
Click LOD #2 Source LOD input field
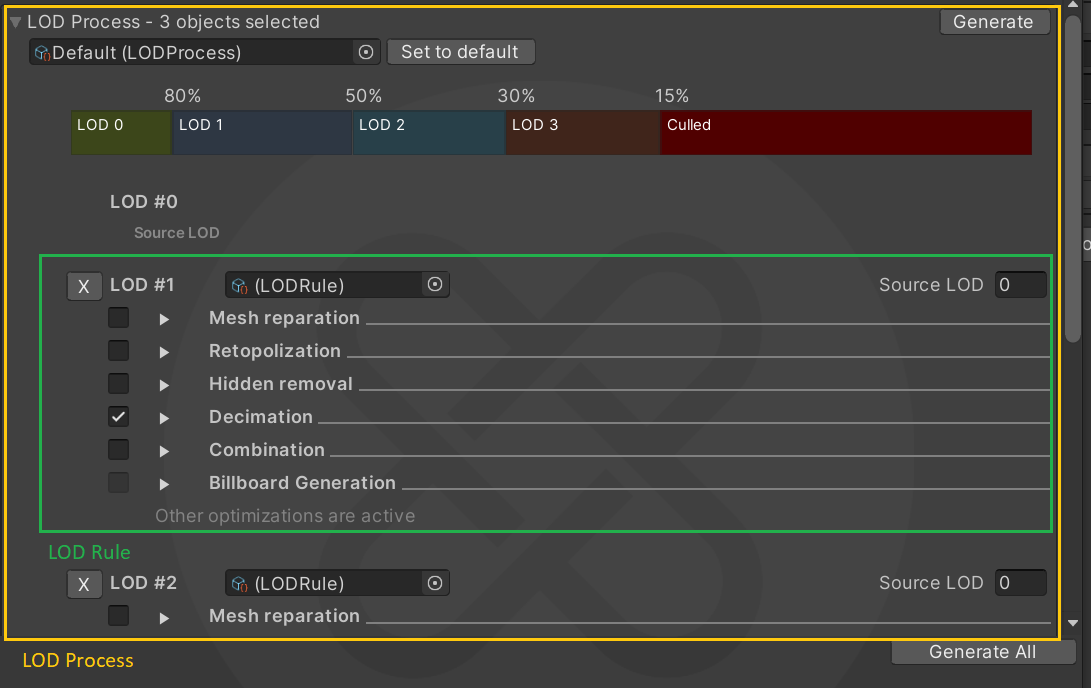pyautogui.click(x=1021, y=583)
